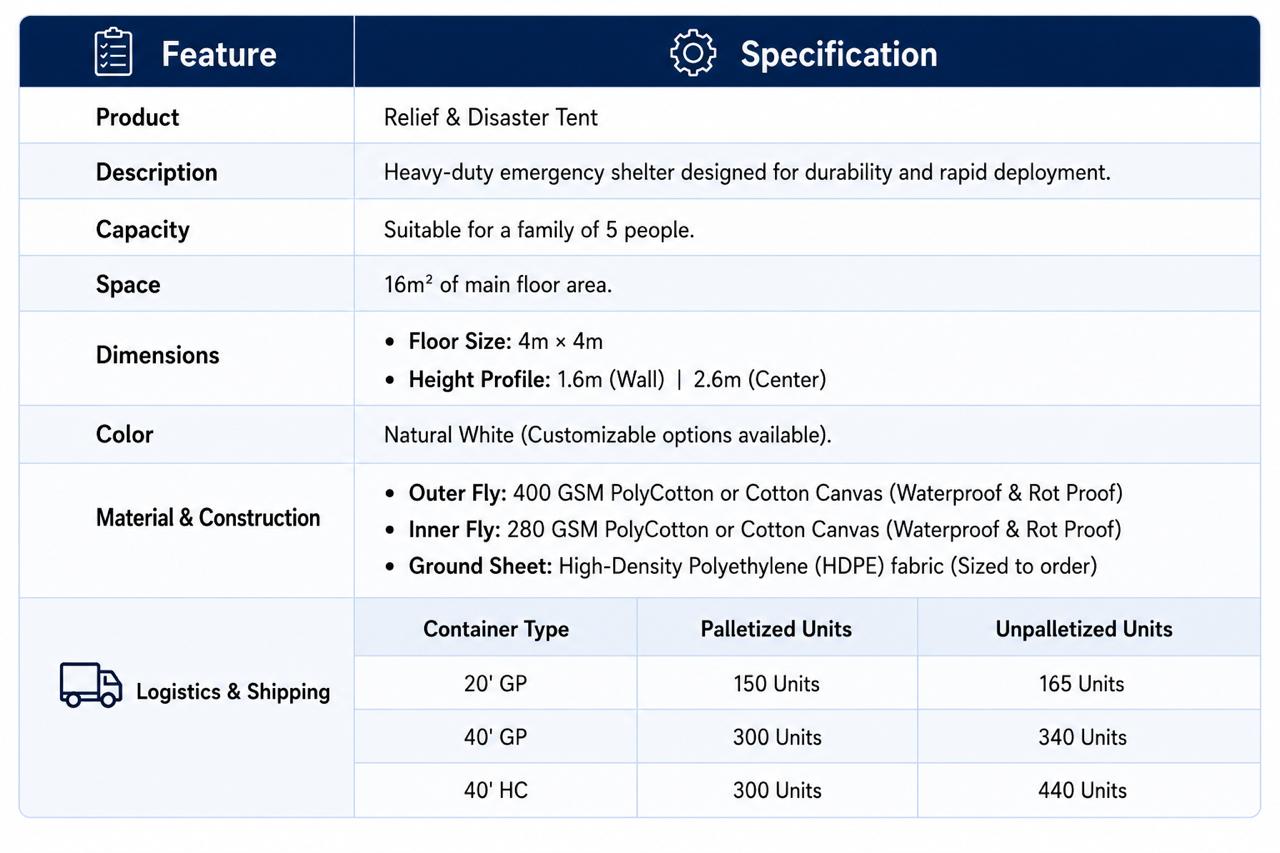The image size is (1280, 853).
Task: Click the Capacity row label
Action: pyautogui.click(x=142, y=229)
